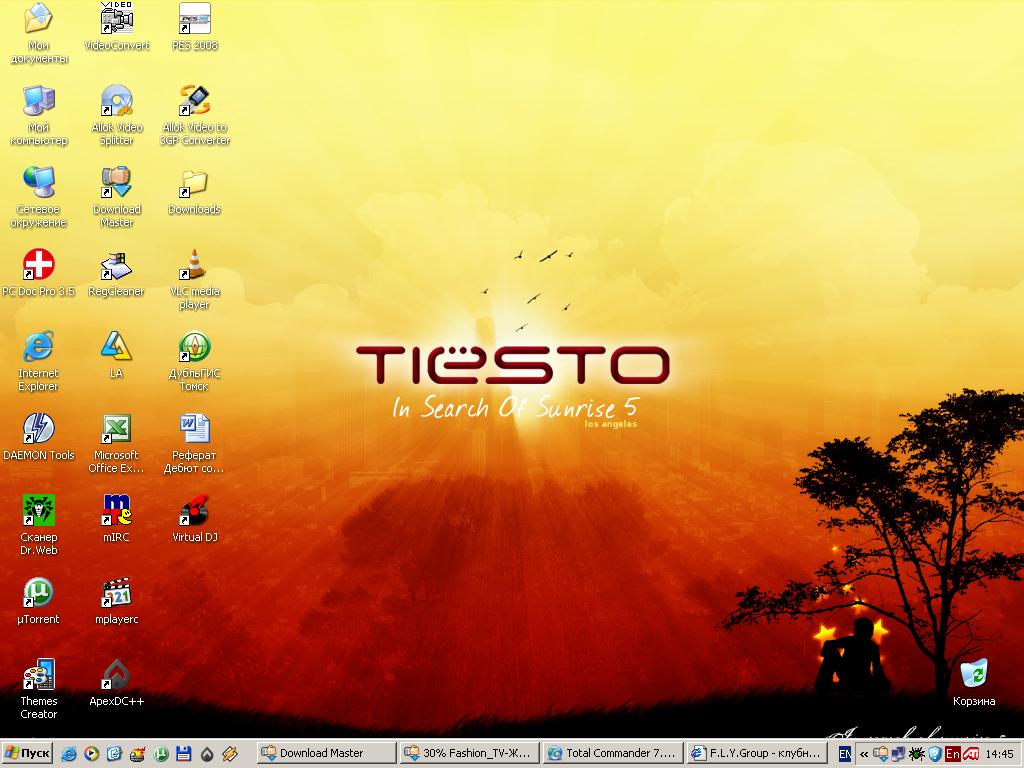
Task: Select the mplayerc shortcut
Action: pyautogui.click(x=116, y=601)
